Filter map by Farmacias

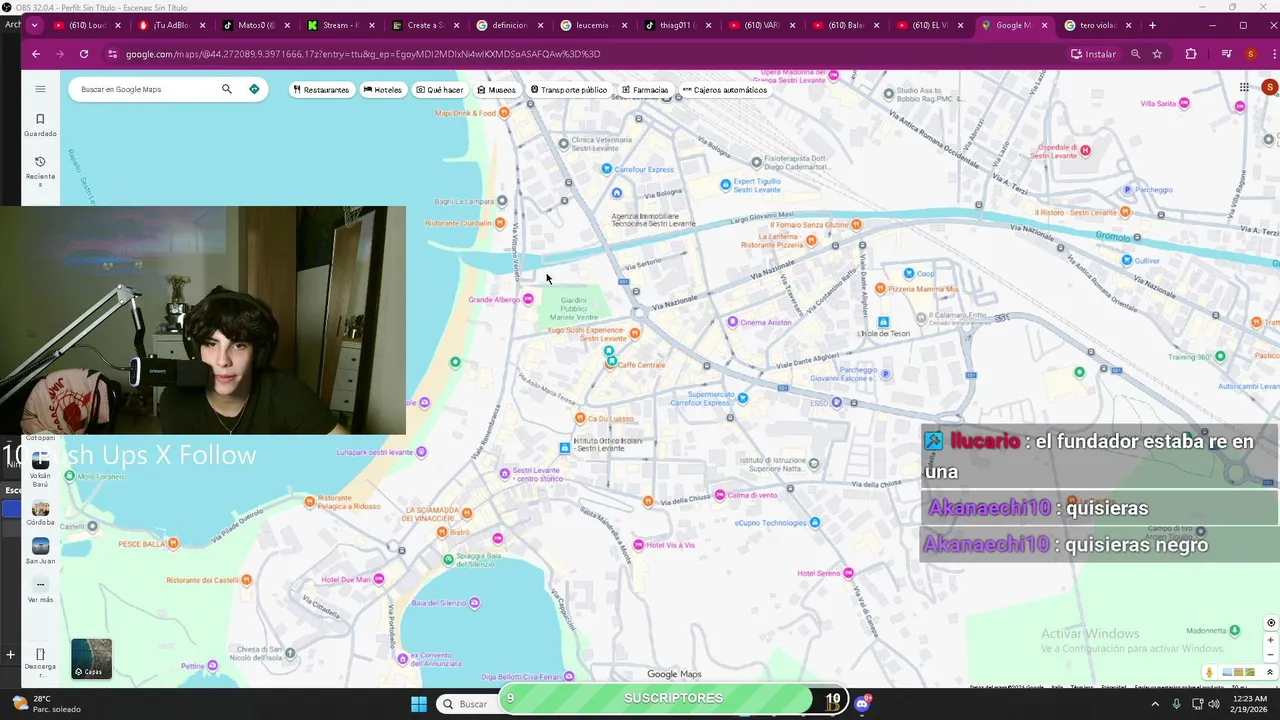[645, 90]
